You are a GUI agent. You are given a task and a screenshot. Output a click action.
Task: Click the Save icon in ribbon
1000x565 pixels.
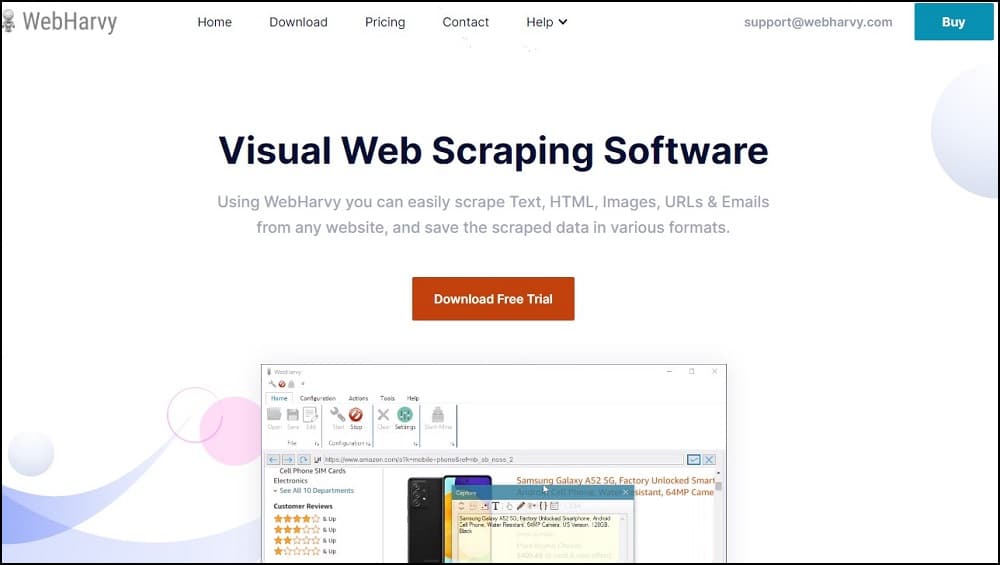pyautogui.click(x=293, y=418)
